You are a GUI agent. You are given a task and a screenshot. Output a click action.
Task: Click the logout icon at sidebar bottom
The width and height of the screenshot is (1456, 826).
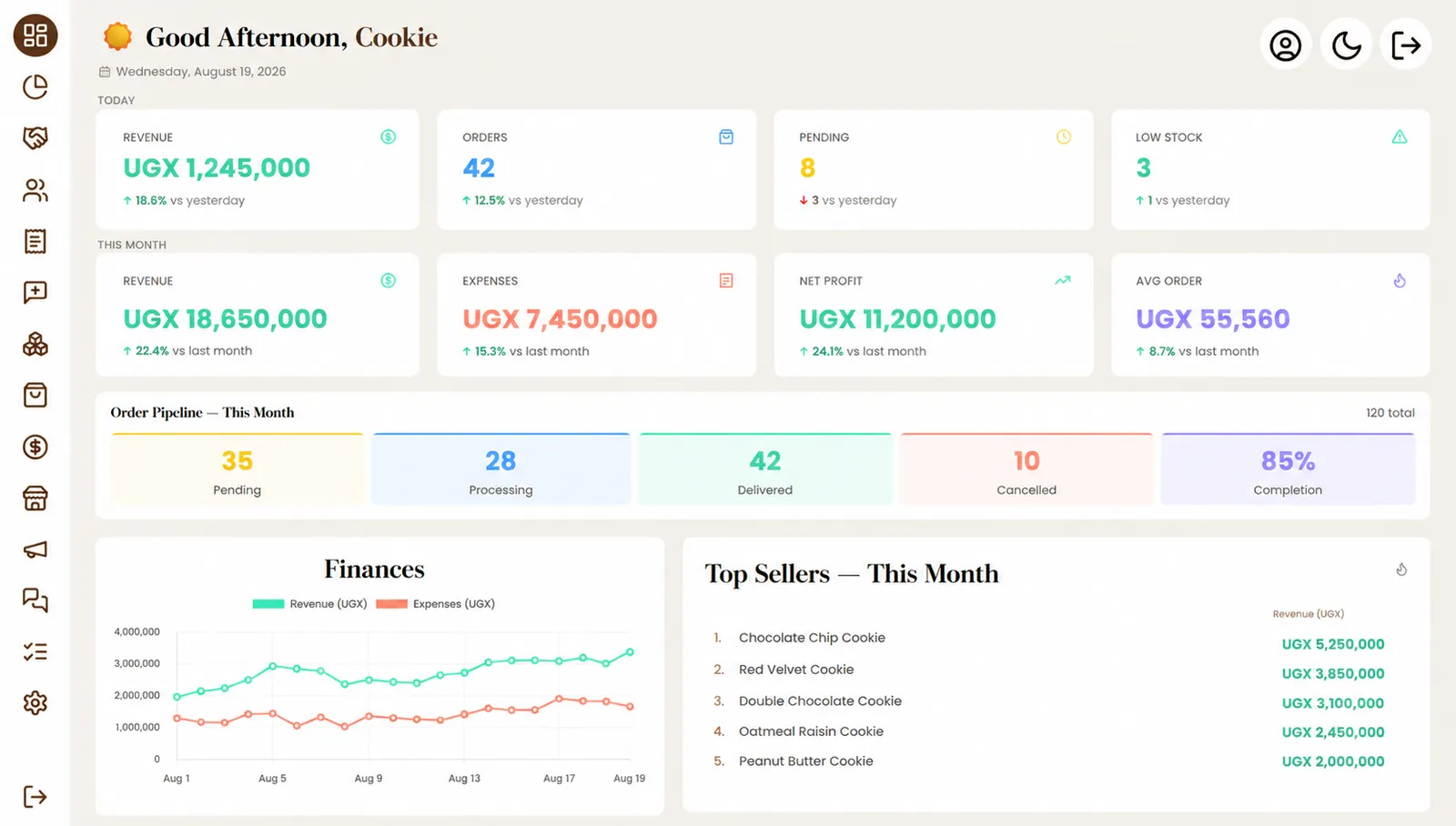coord(35,797)
